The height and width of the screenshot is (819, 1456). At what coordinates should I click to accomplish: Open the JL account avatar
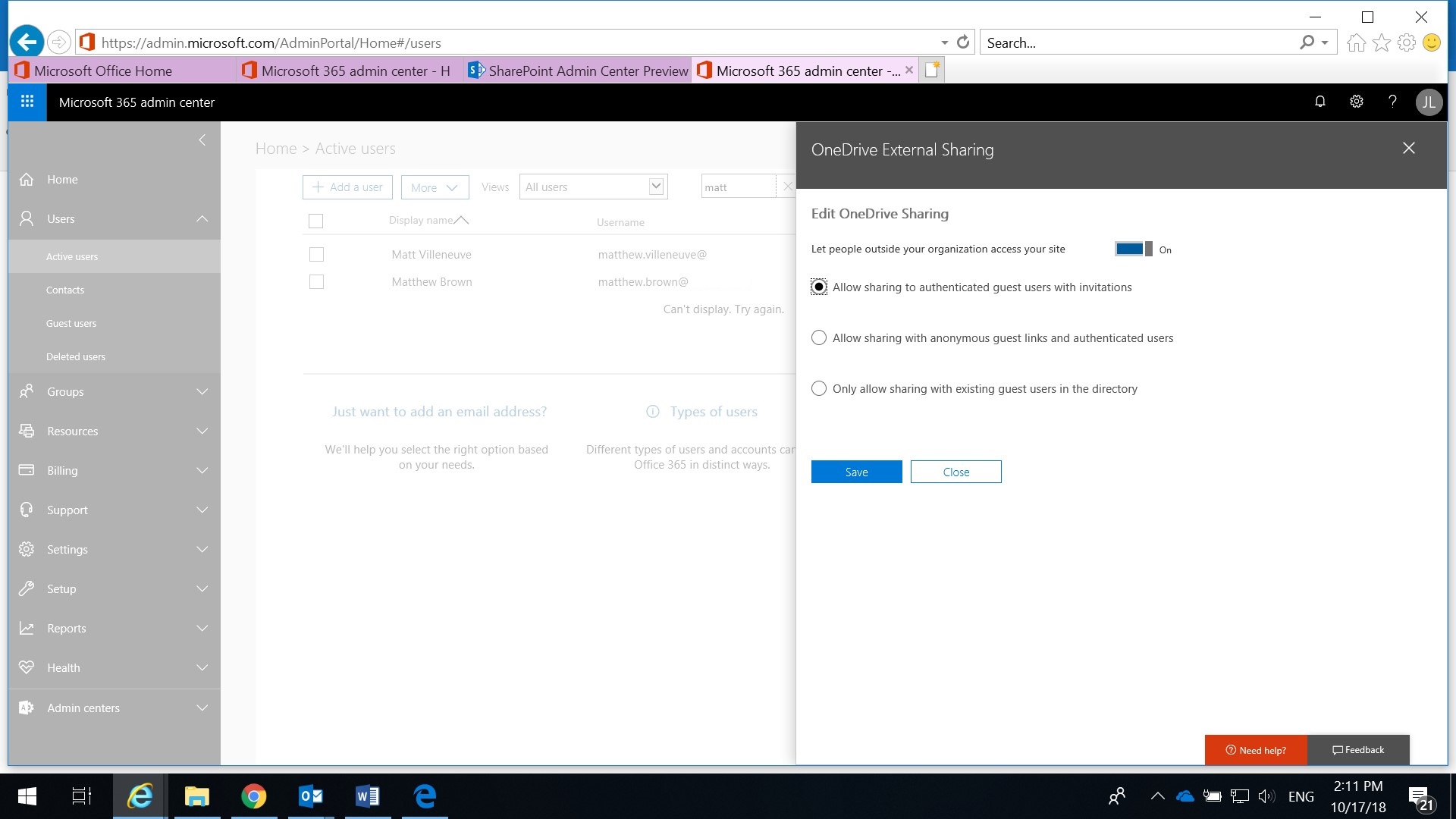tap(1429, 102)
